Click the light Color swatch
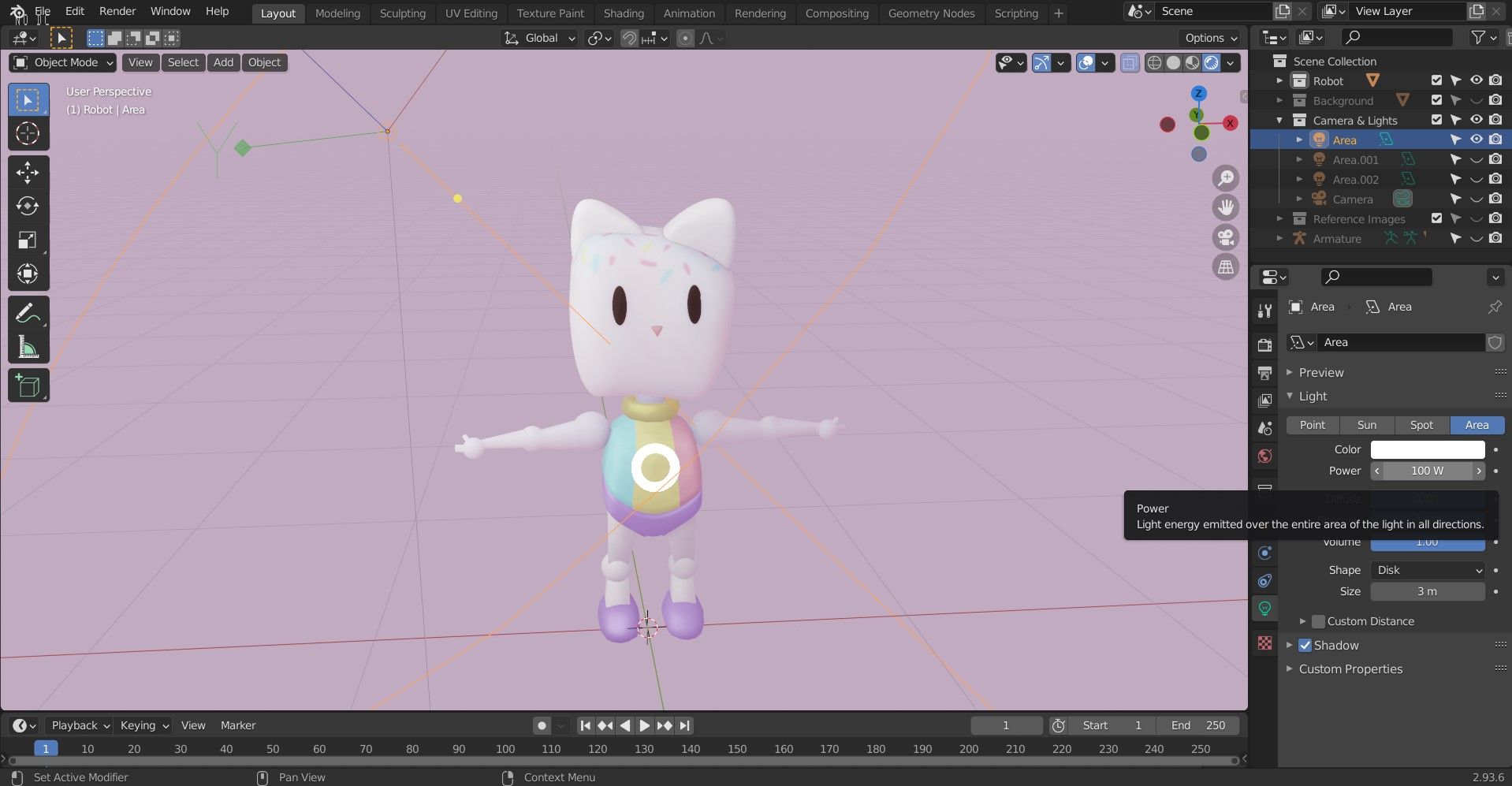The image size is (1512, 786). [x=1427, y=449]
